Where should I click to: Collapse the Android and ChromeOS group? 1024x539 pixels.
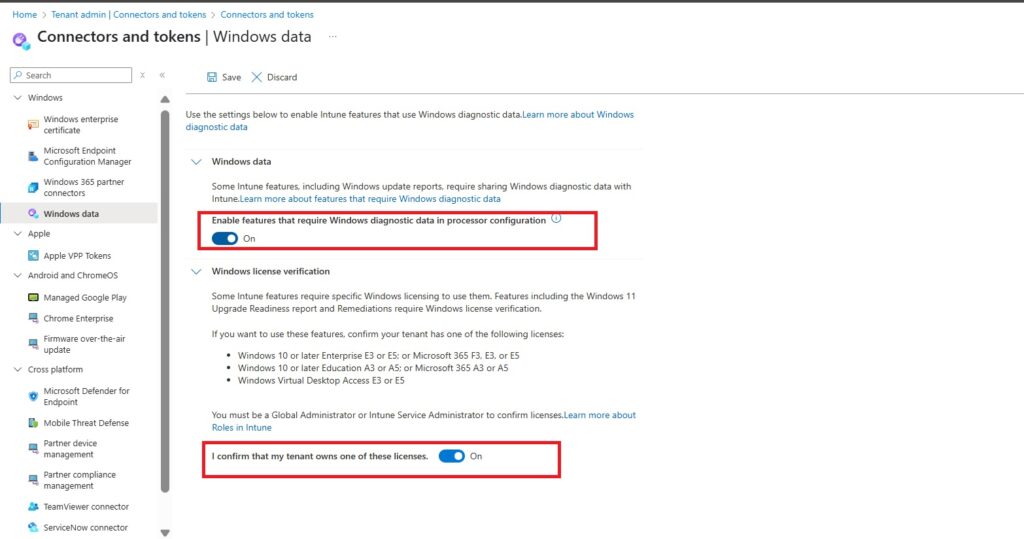[x=18, y=275]
